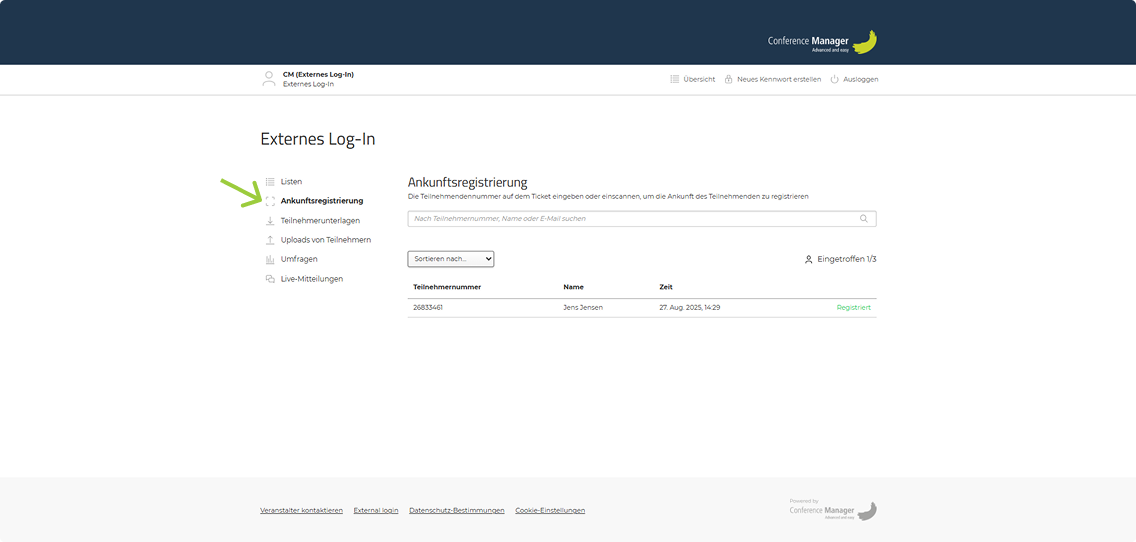The width and height of the screenshot is (1136, 542).
Task: Click the Ankunftsregistrierung section heading
Action: 467,182
